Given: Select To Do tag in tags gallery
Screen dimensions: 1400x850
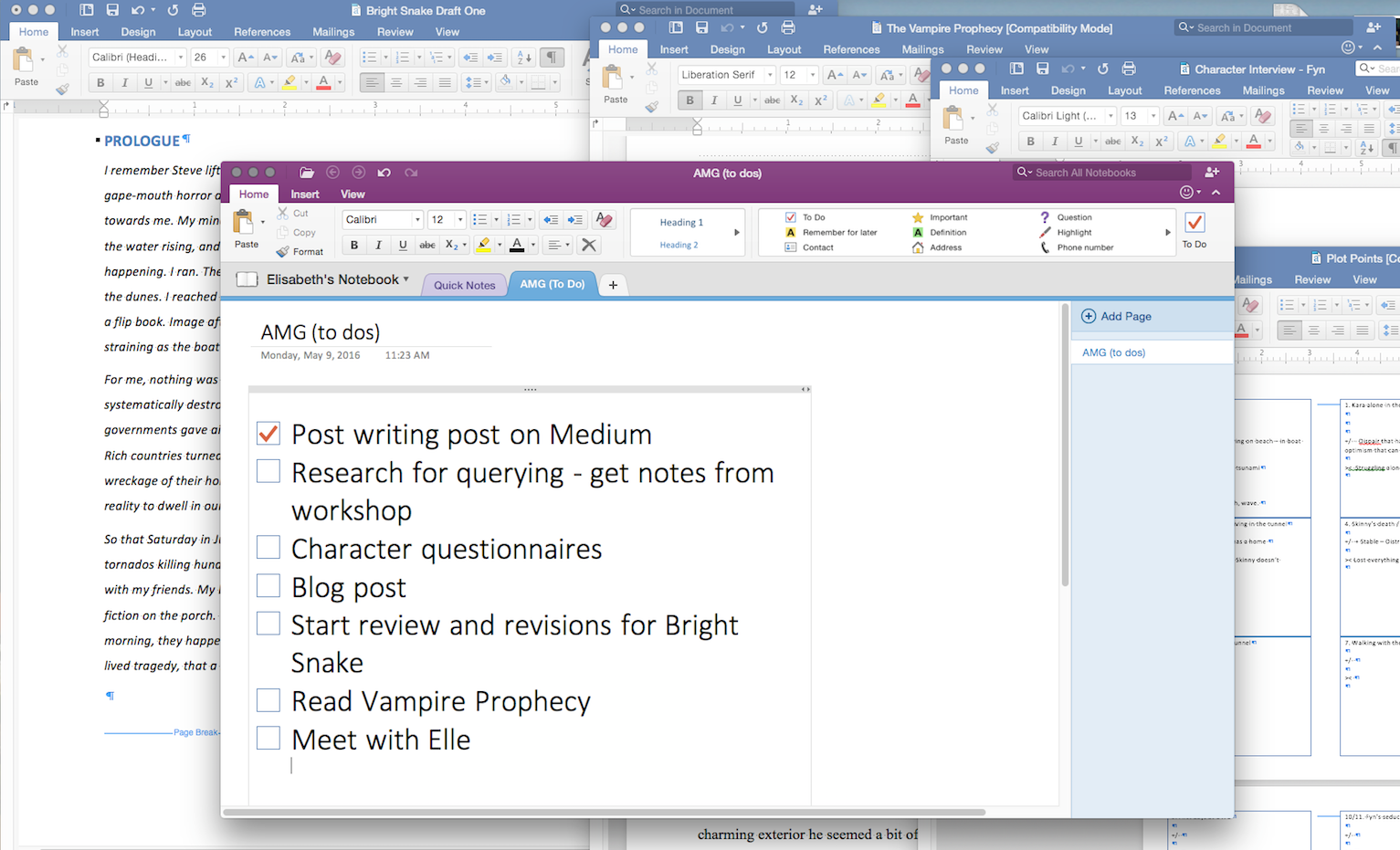Looking at the screenshot, I should point(805,217).
